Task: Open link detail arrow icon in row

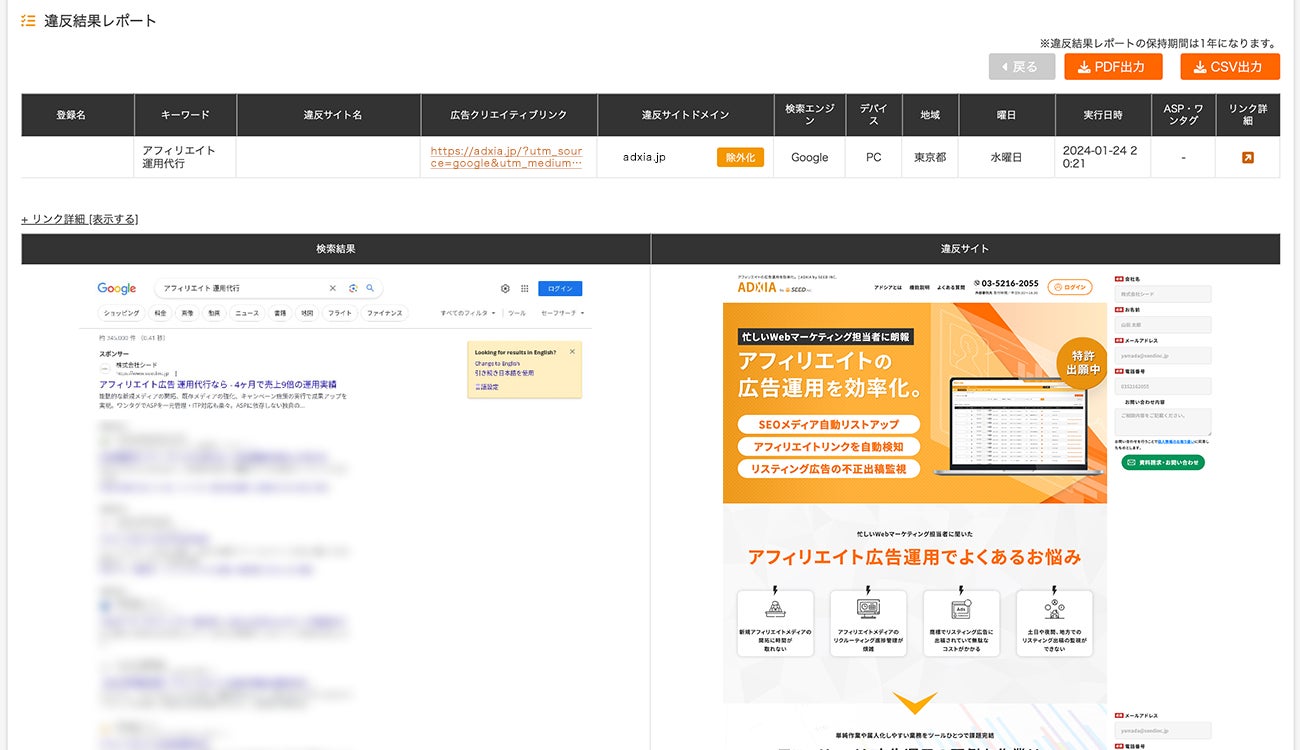Action: coord(1247,157)
